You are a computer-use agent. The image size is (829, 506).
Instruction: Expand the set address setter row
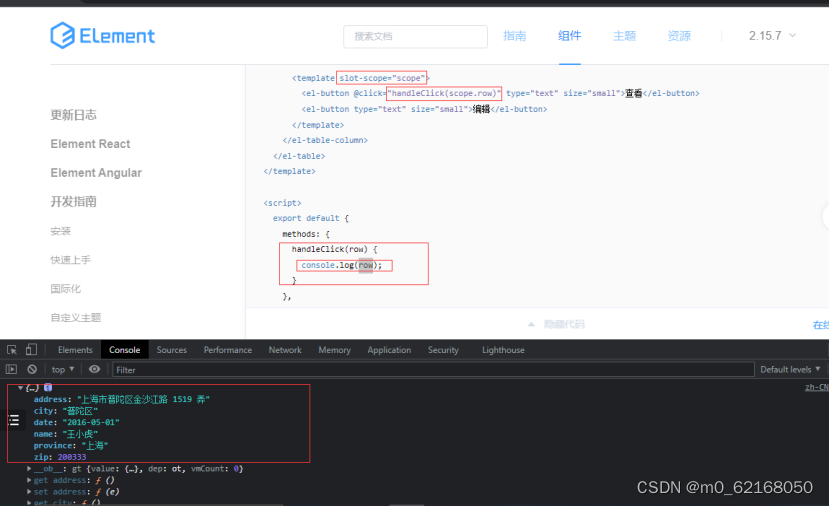[73, 492]
